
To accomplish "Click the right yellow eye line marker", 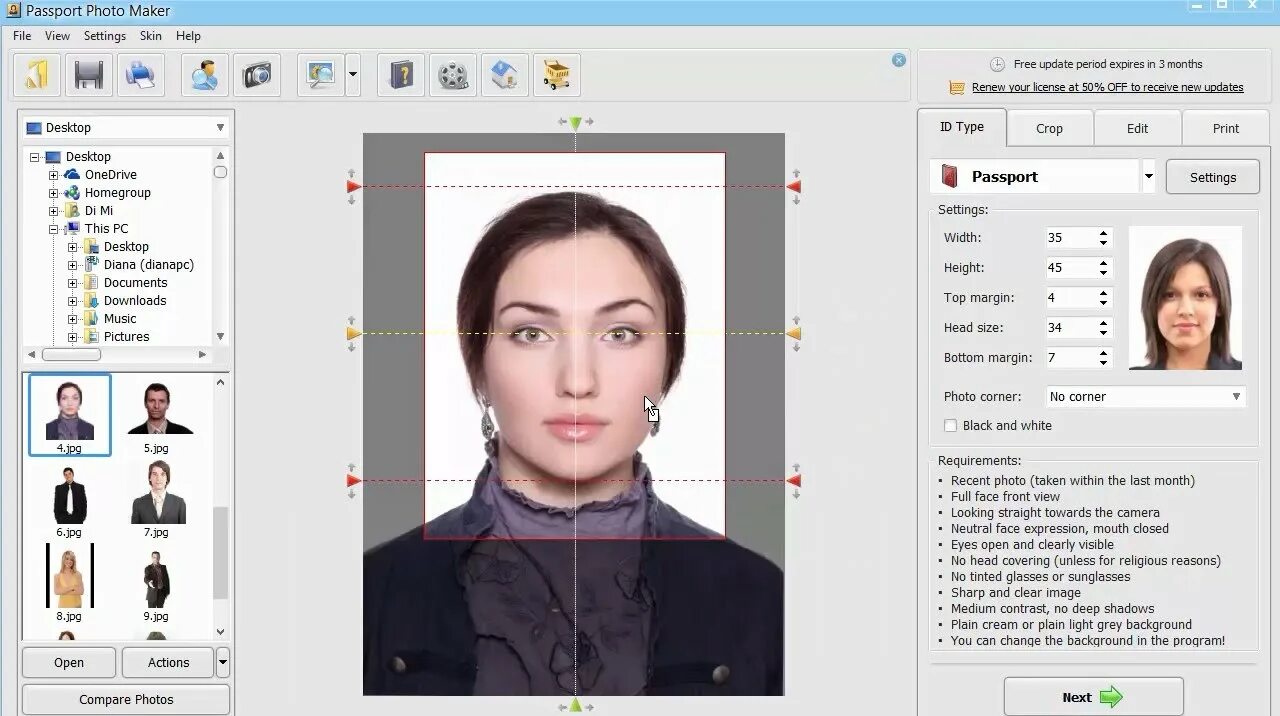I will [x=794, y=333].
